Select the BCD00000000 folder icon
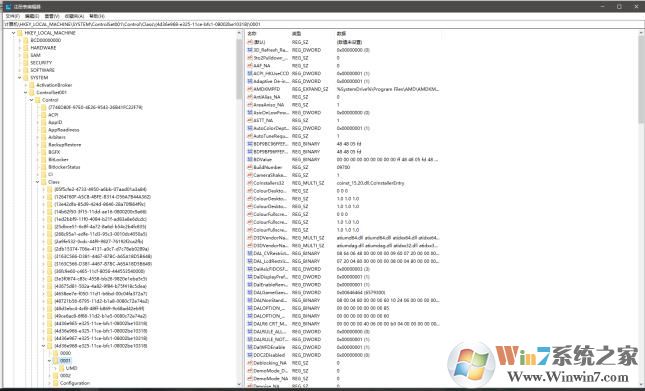The height and width of the screenshot is (391, 645). click(26, 40)
